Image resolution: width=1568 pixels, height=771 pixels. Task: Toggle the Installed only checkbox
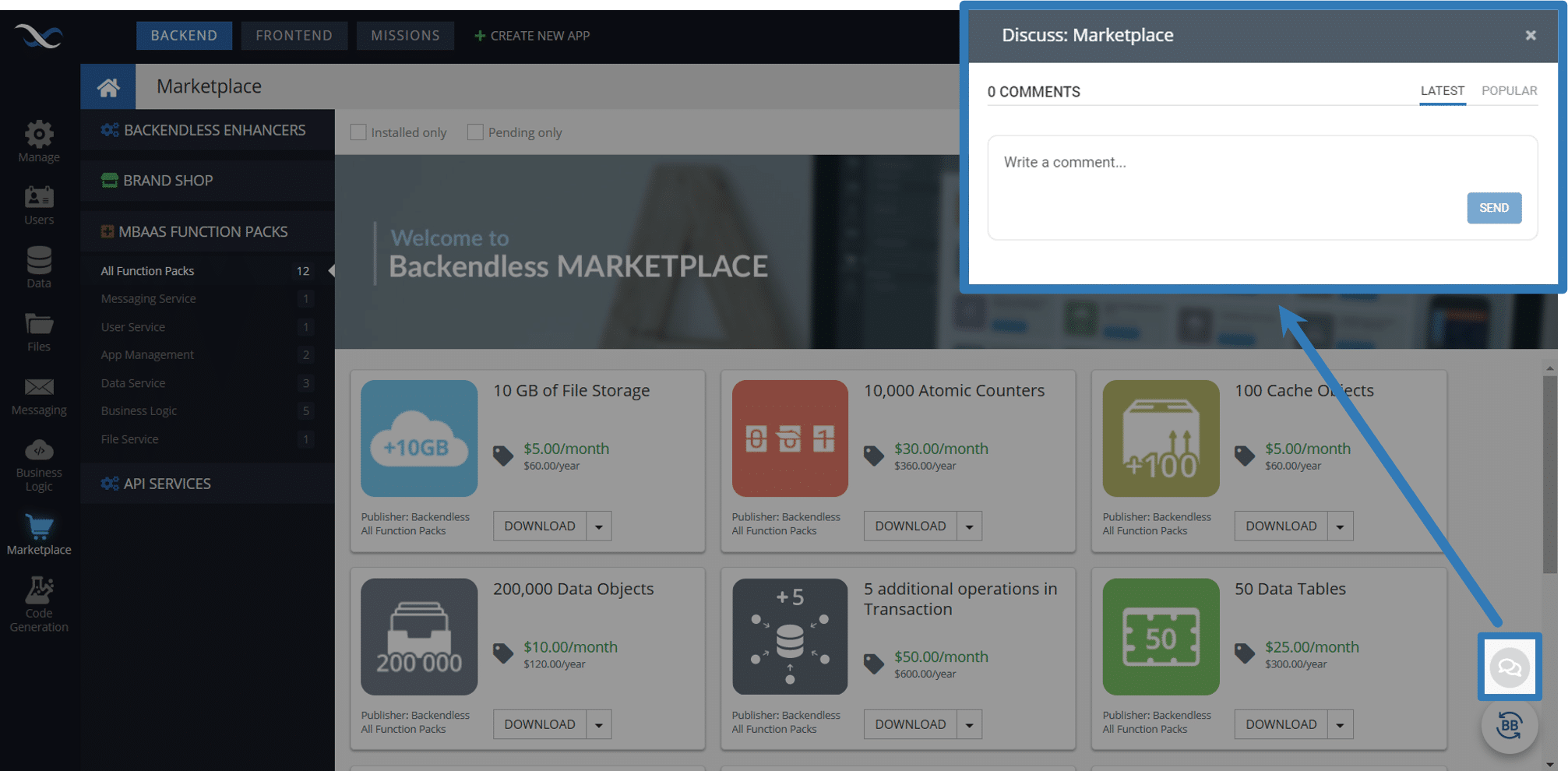tap(358, 132)
